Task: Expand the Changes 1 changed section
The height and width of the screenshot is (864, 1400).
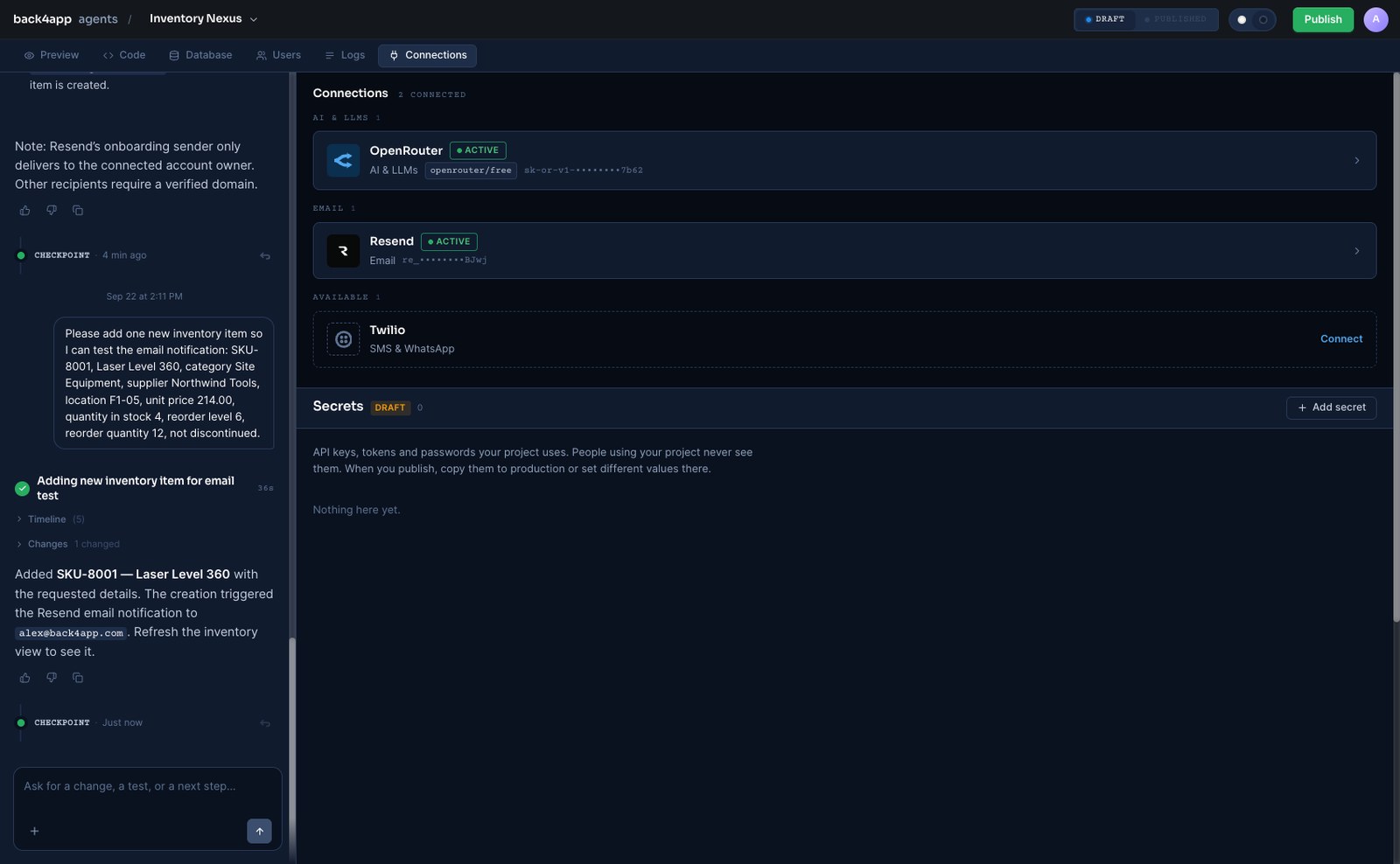Action: pyautogui.click(x=68, y=544)
